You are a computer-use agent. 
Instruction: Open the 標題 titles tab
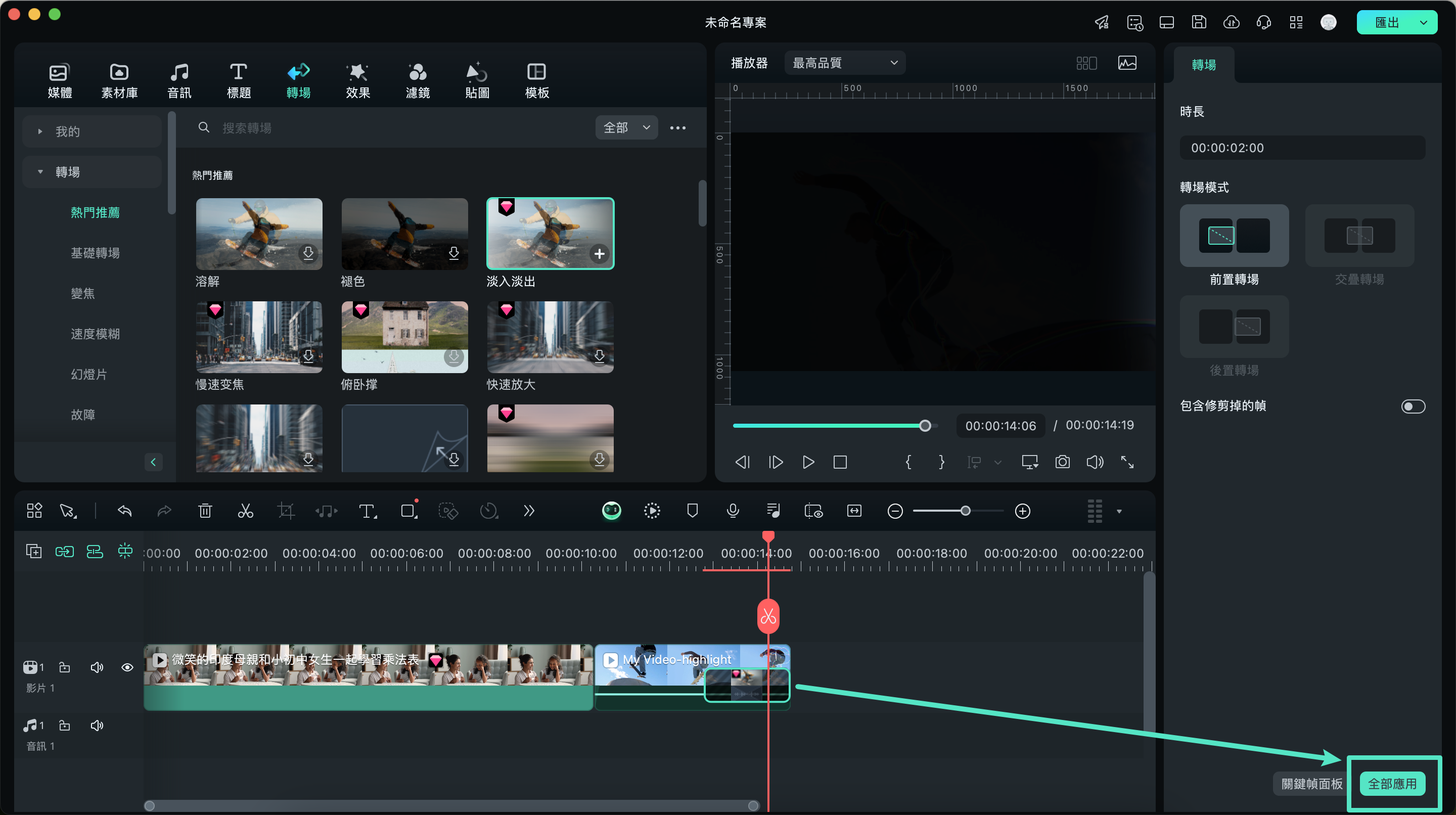[x=239, y=80]
